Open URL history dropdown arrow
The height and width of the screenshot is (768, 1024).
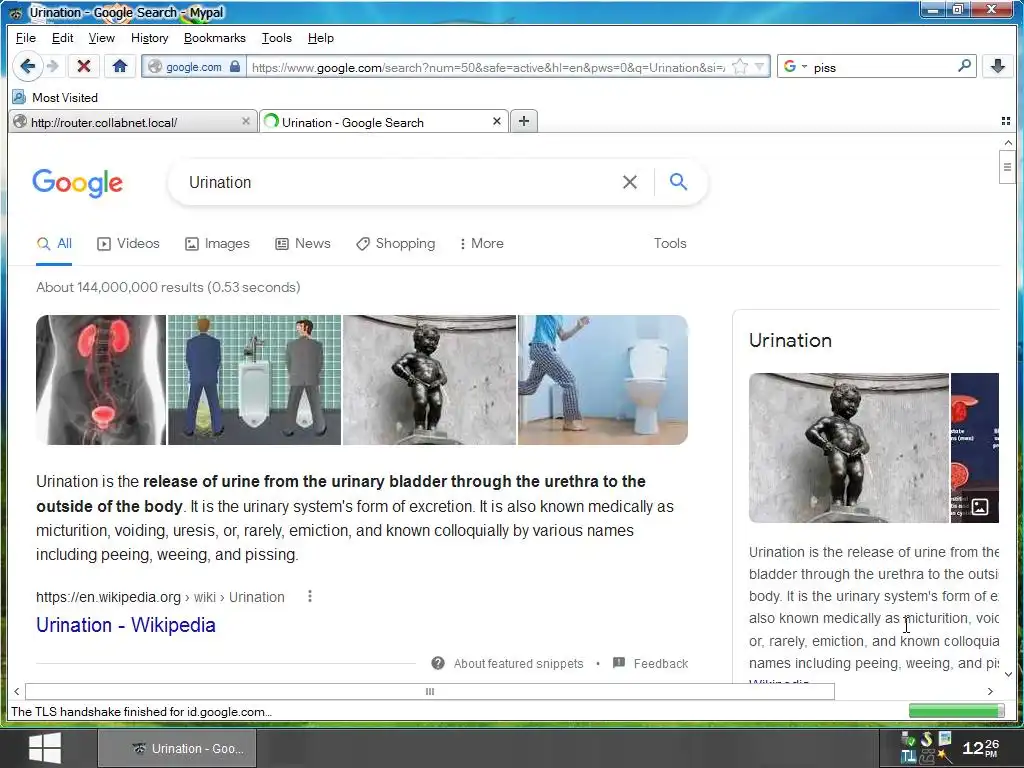760,67
